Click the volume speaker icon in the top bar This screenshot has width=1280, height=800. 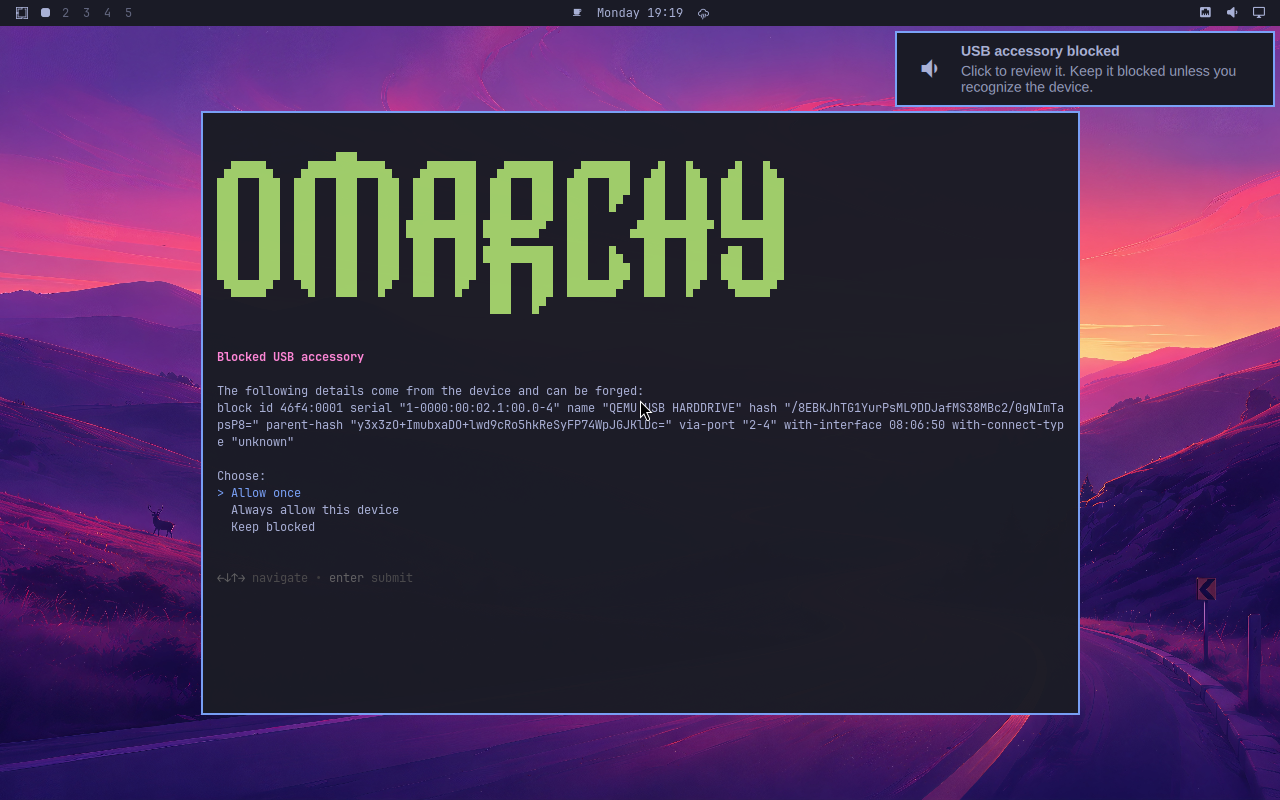pos(1232,13)
